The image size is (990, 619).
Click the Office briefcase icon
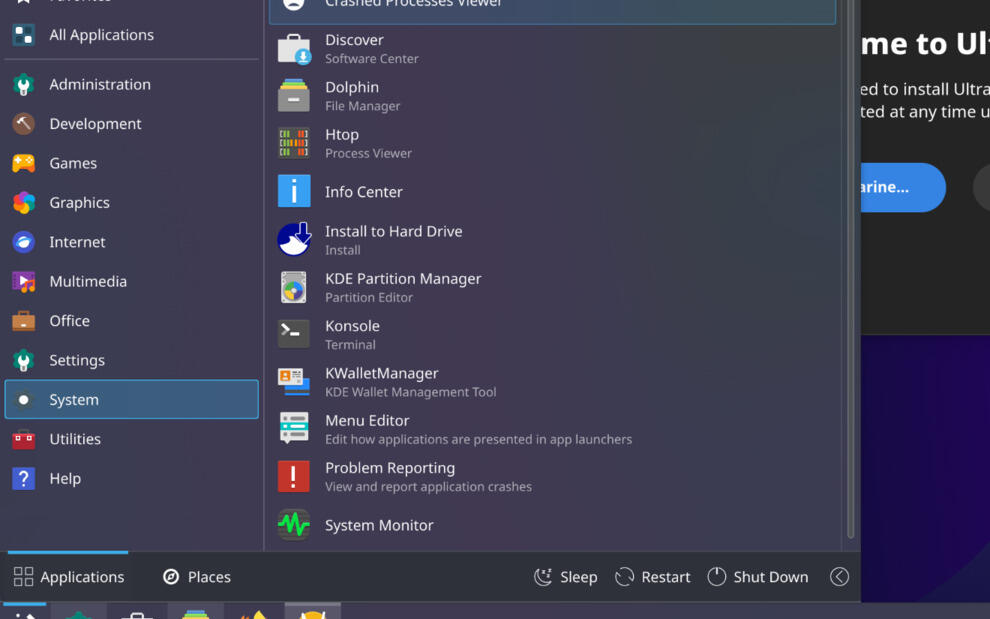tap(23, 321)
